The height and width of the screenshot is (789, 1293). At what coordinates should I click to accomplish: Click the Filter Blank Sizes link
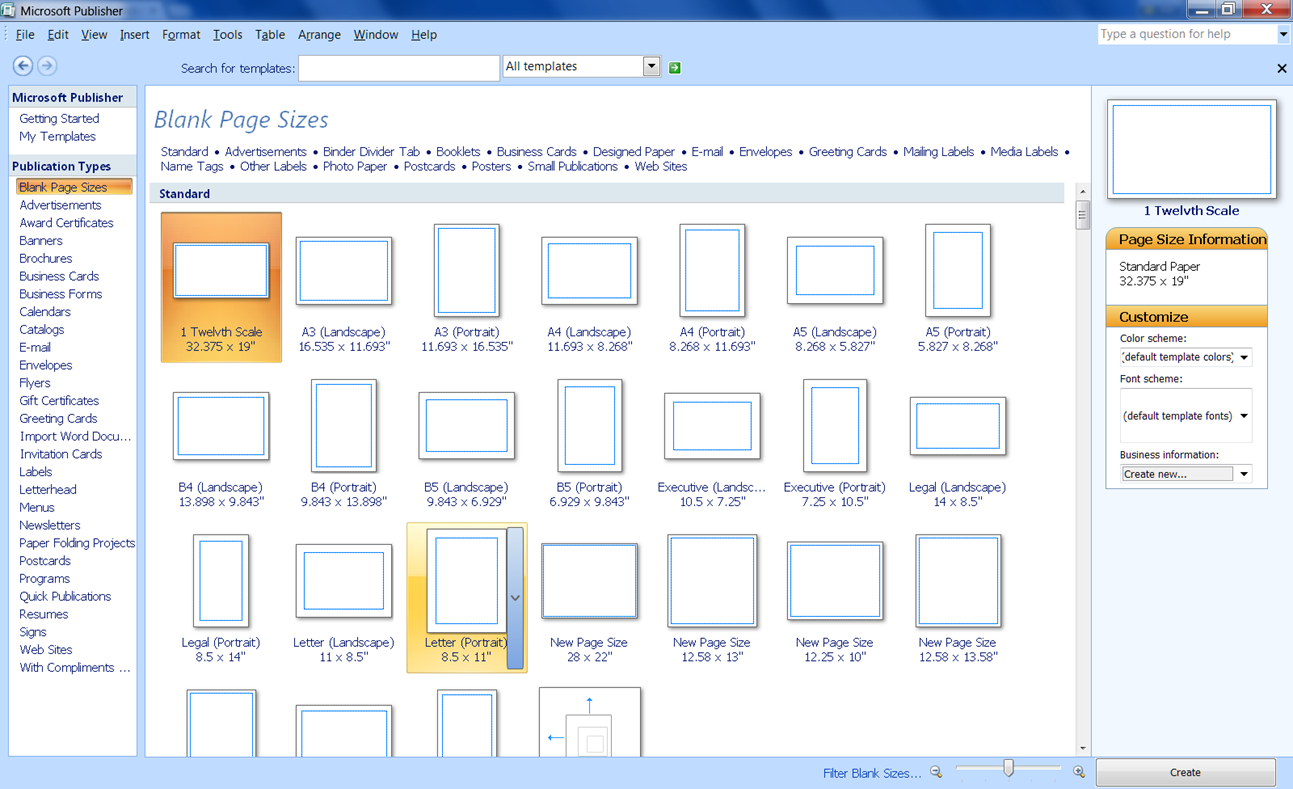(x=872, y=773)
